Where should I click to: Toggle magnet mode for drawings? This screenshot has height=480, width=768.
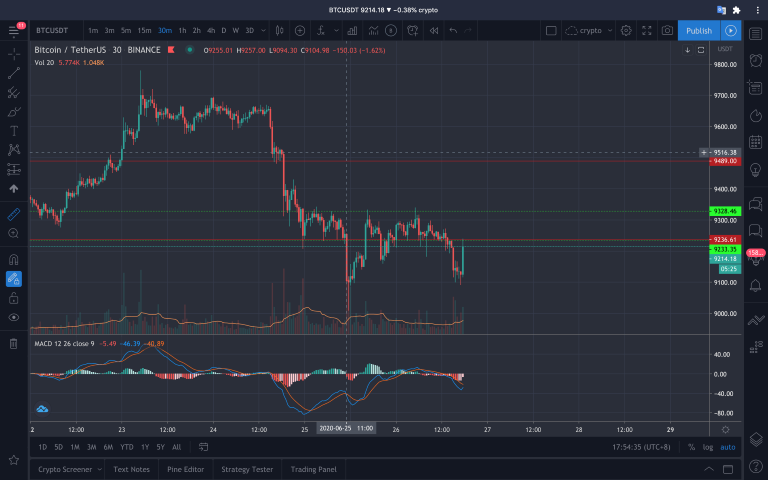[14, 258]
